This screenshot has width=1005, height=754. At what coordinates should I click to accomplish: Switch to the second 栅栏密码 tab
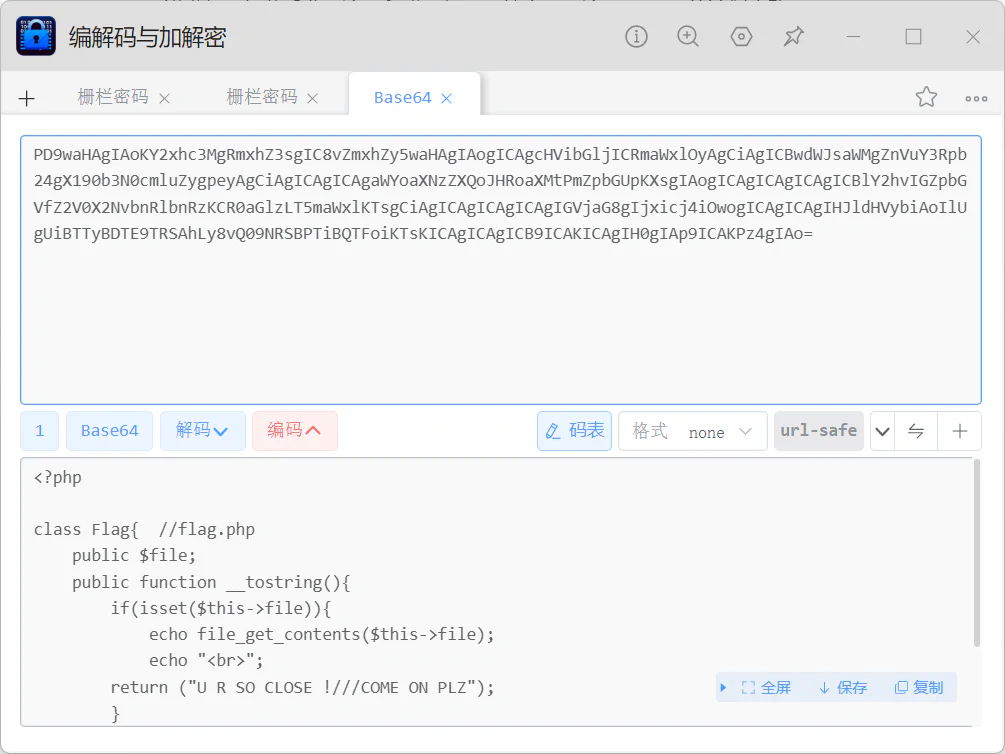262,97
